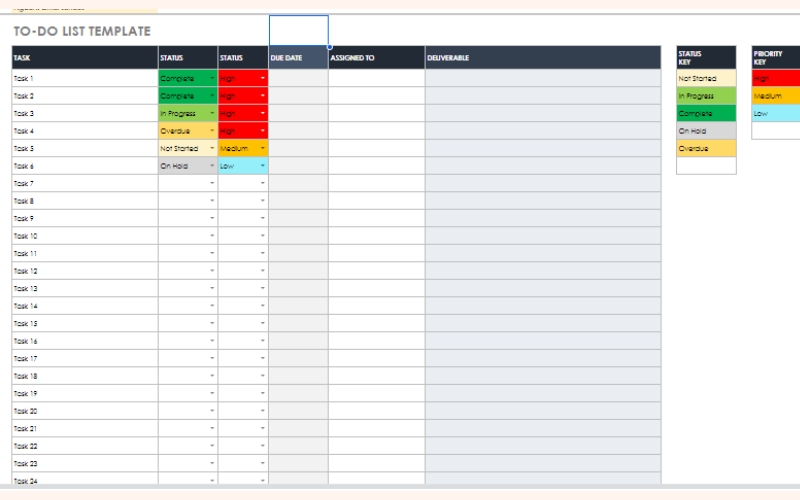Viewport: 800px width, 500px height.
Task: Select the Task 8 name cell
Action: [85, 201]
